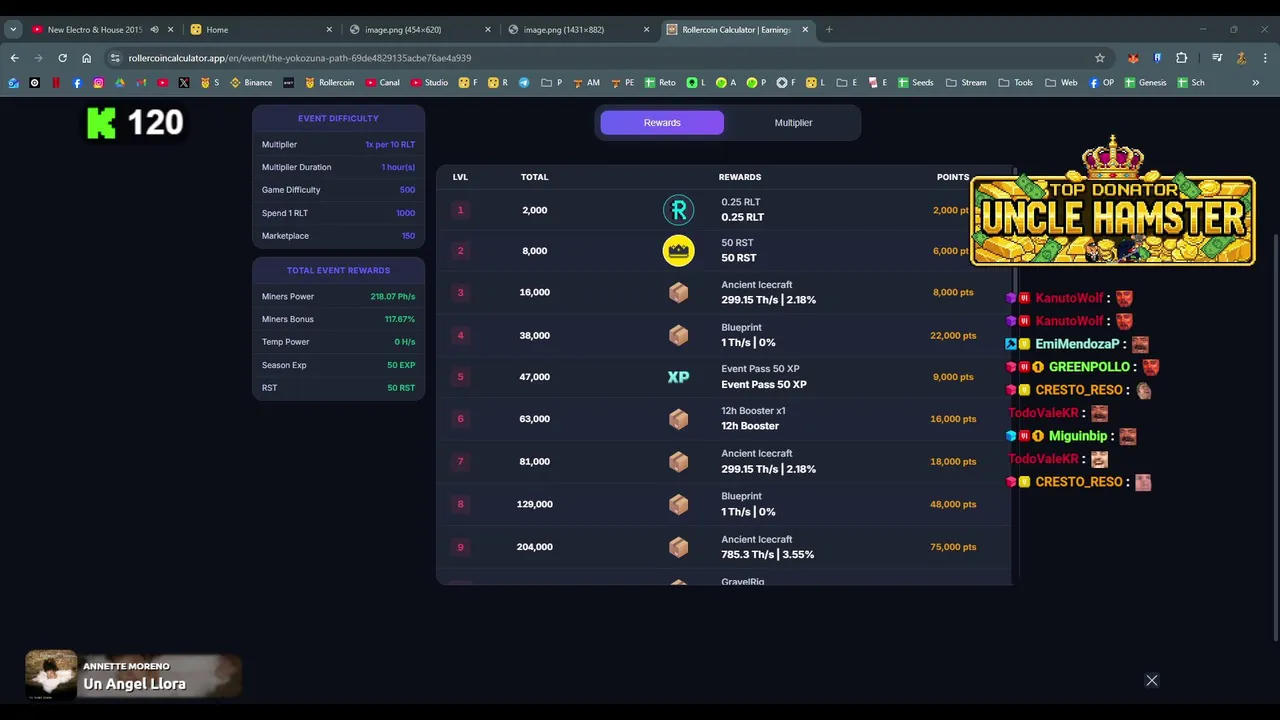View site information icon in address bar

tap(115, 58)
